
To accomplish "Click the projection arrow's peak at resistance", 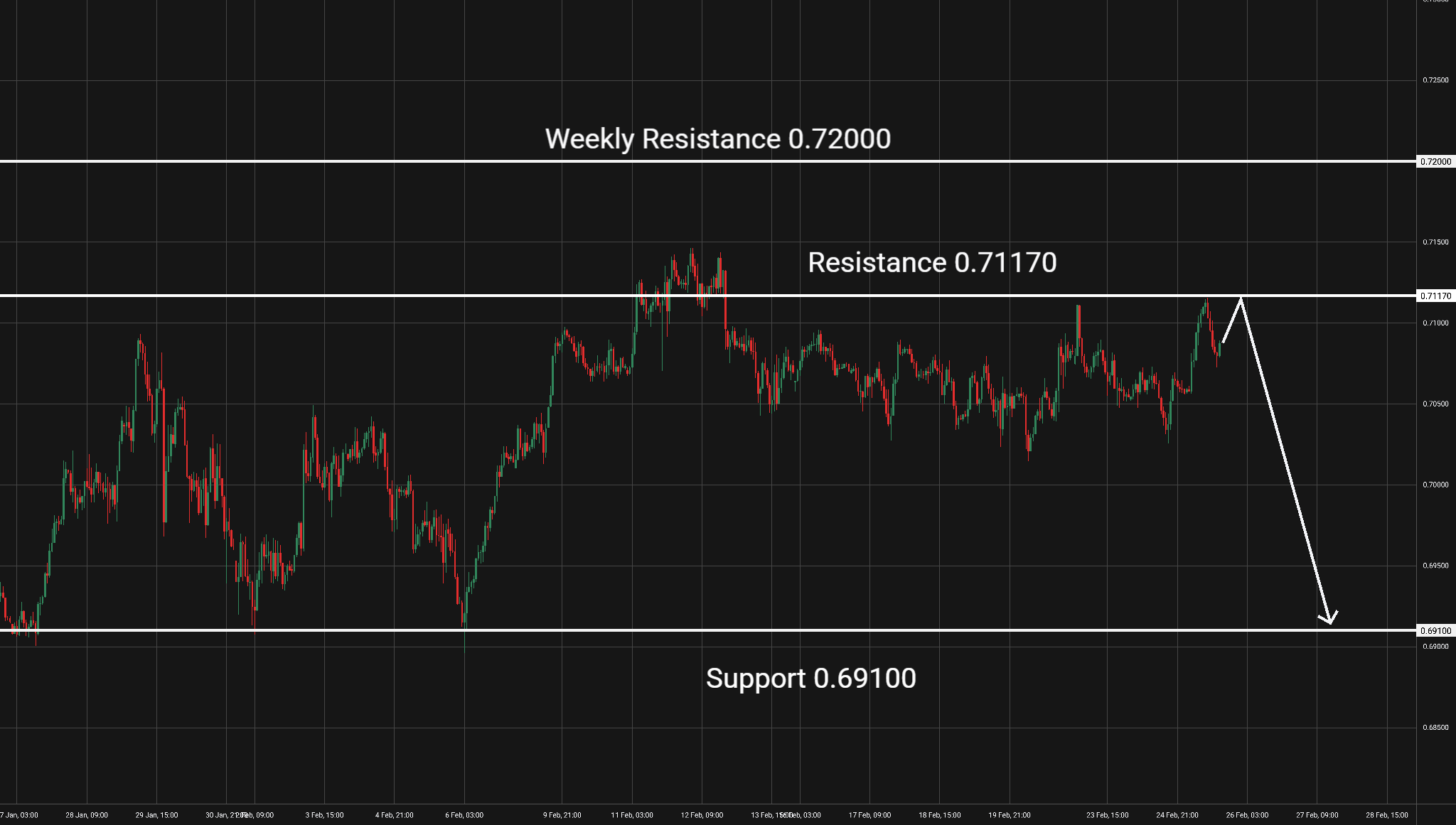I will (1241, 298).
